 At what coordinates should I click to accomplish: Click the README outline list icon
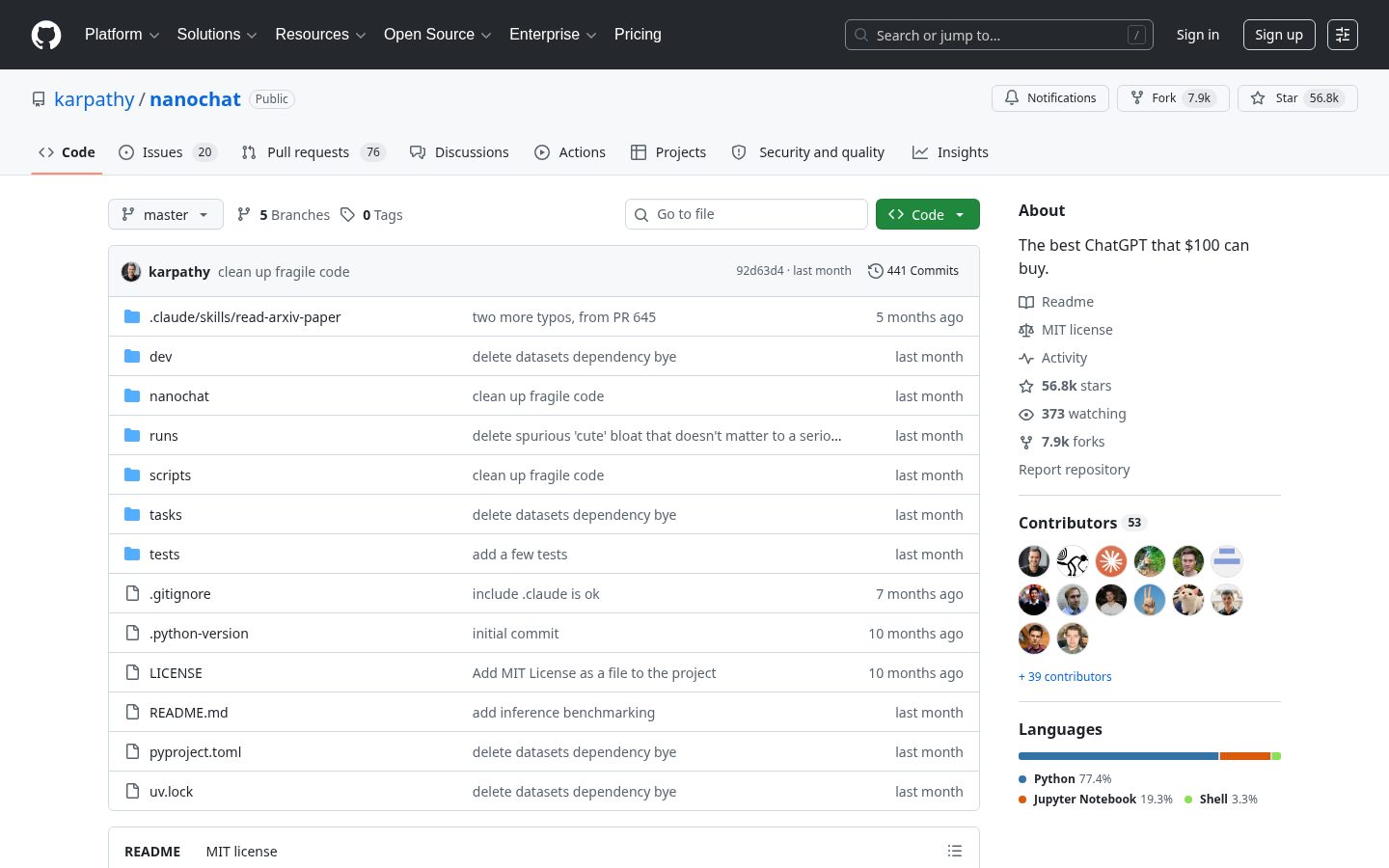(x=955, y=851)
